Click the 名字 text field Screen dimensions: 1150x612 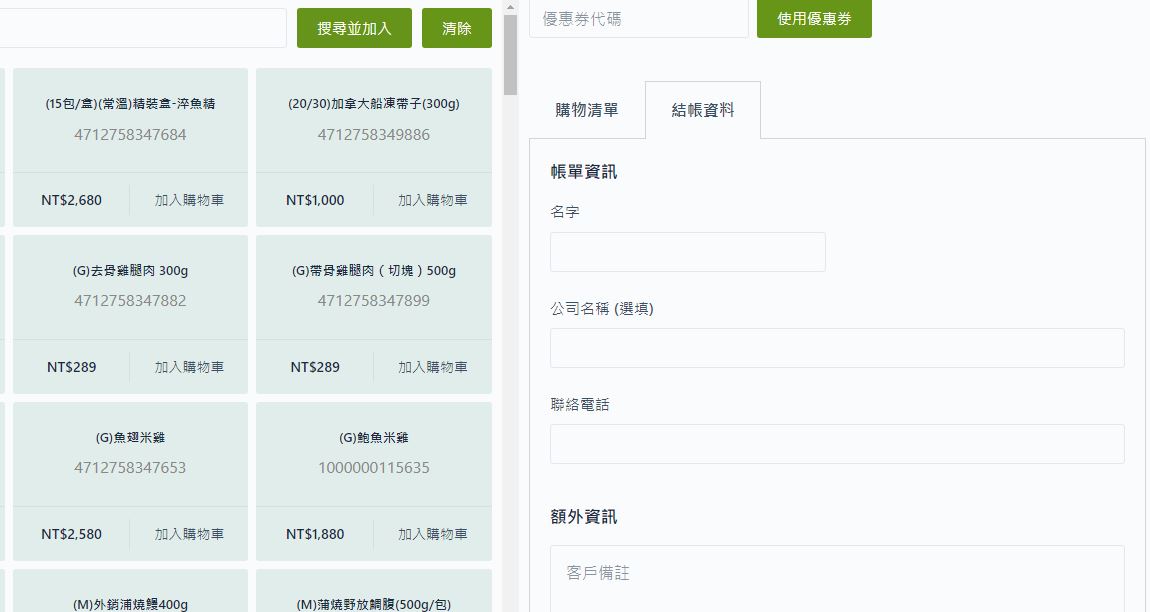pyautogui.click(x=687, y=252)
